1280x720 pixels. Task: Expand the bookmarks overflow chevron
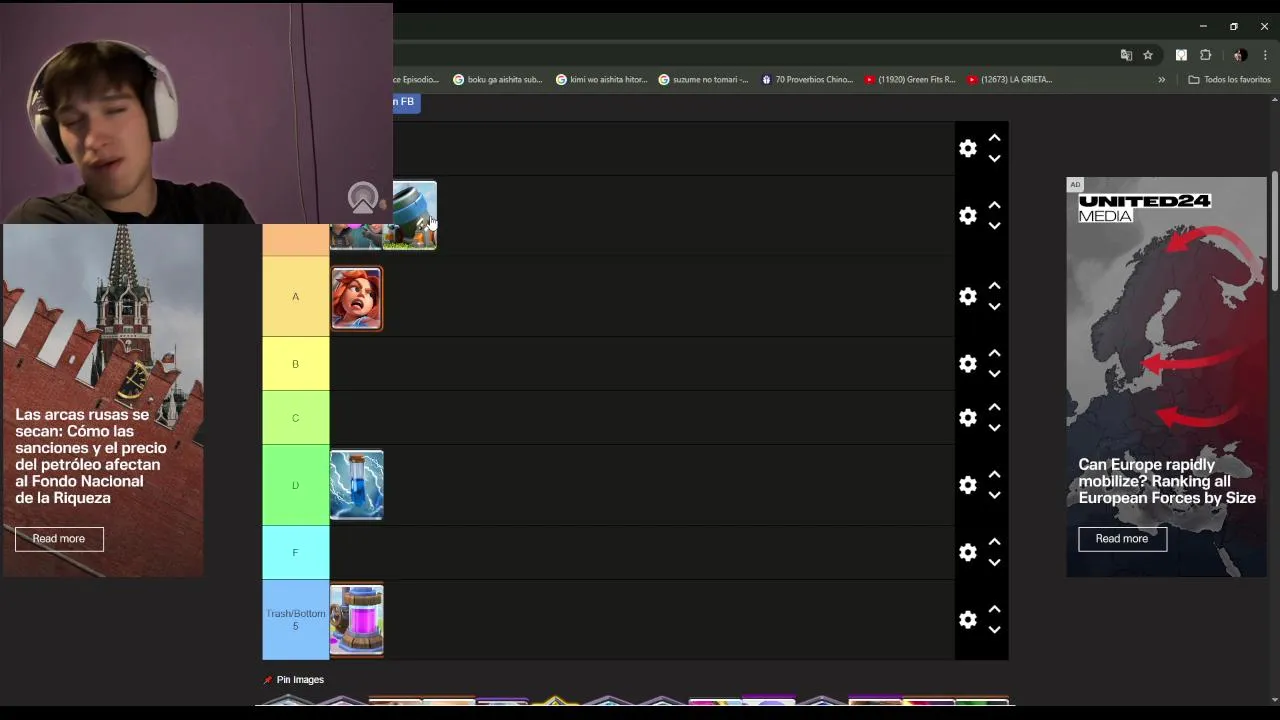tap(1161, 80)
